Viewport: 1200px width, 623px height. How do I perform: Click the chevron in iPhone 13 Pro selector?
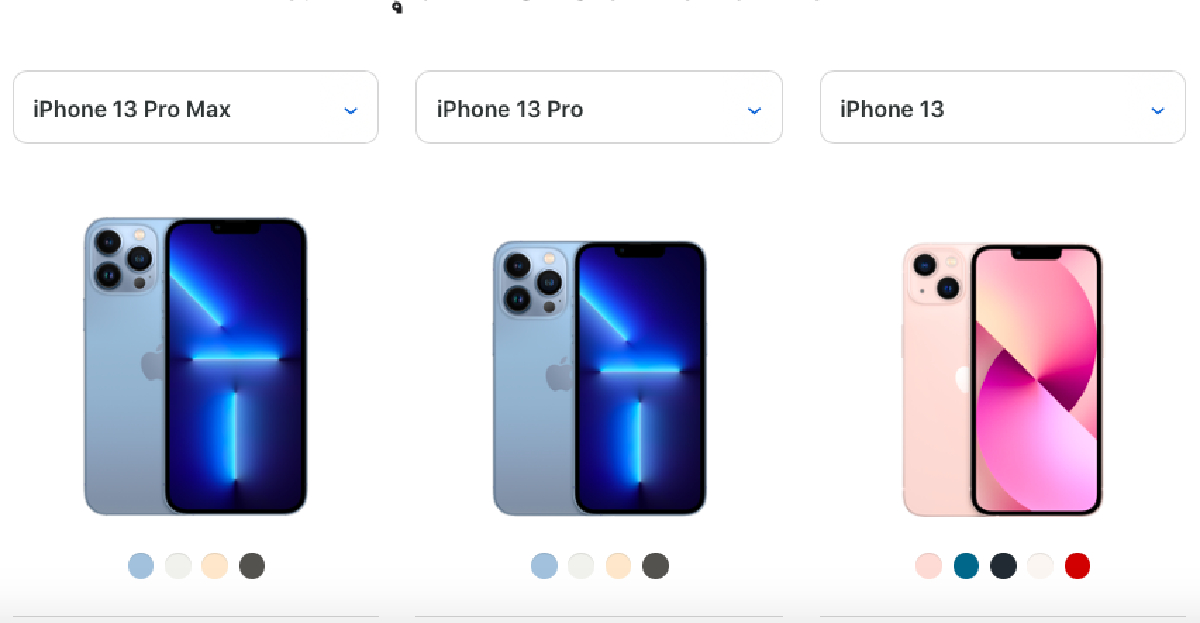click(754, 110)
